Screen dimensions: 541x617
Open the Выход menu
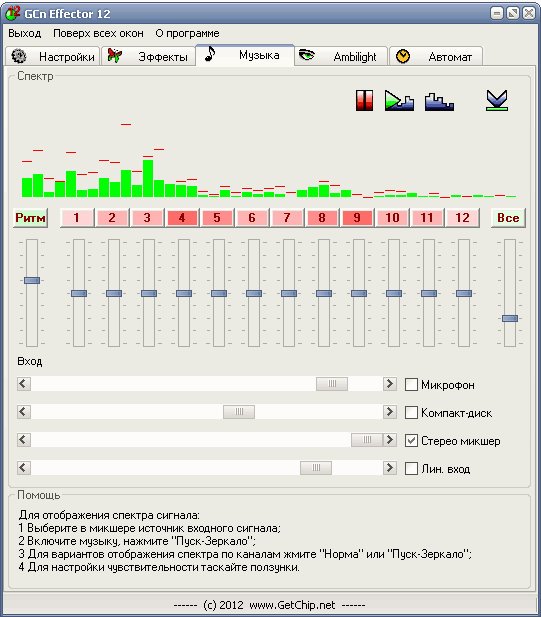pos(25,33)
